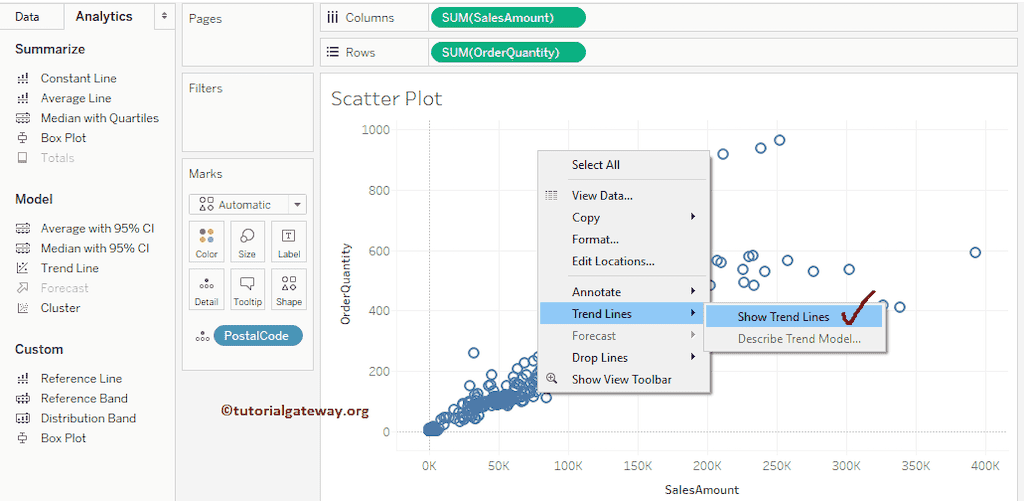Click the SUM(SalesAmount) pill on Columns
1024x501 pixels.
507,18
